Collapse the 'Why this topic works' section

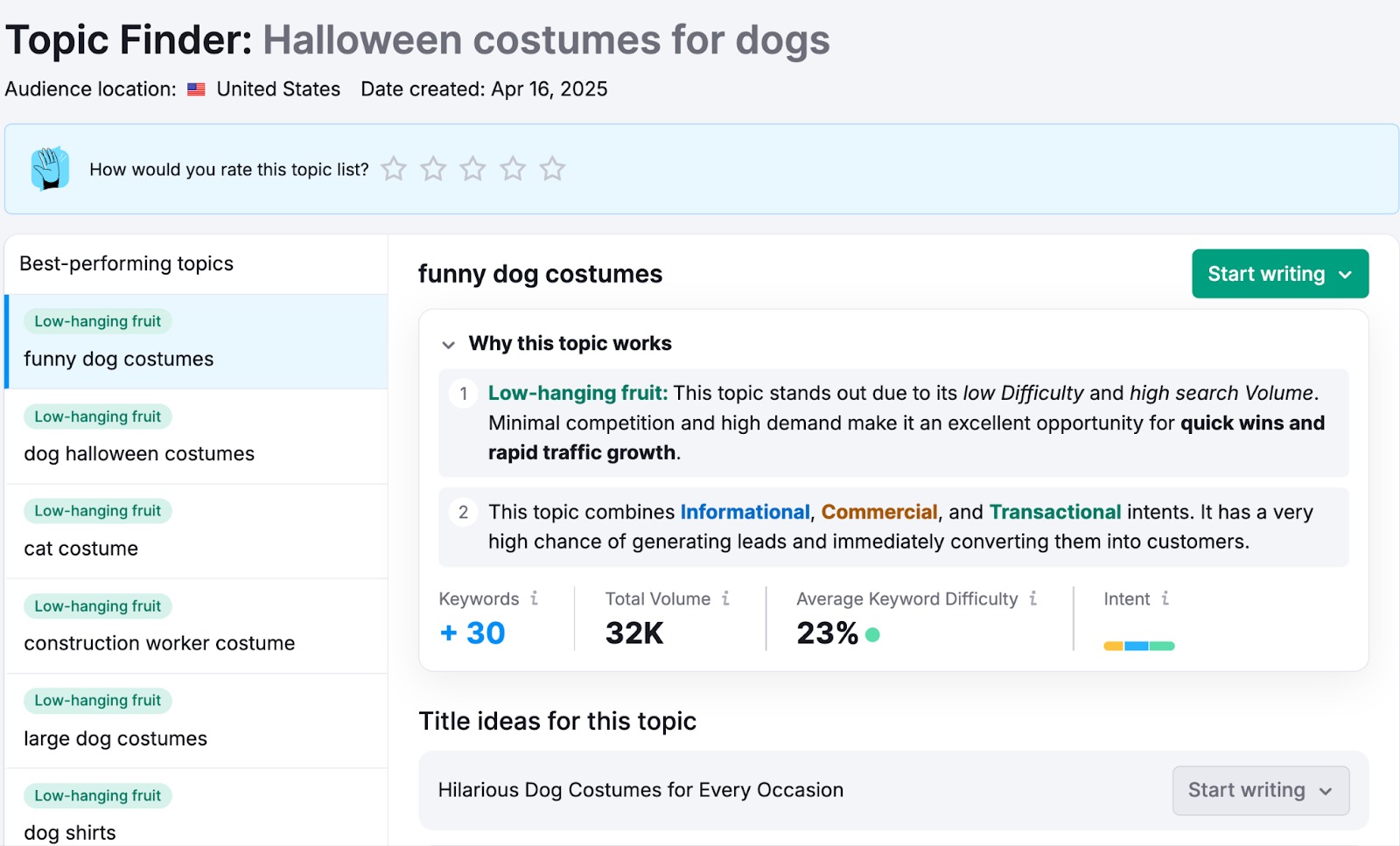coord(449,344)
